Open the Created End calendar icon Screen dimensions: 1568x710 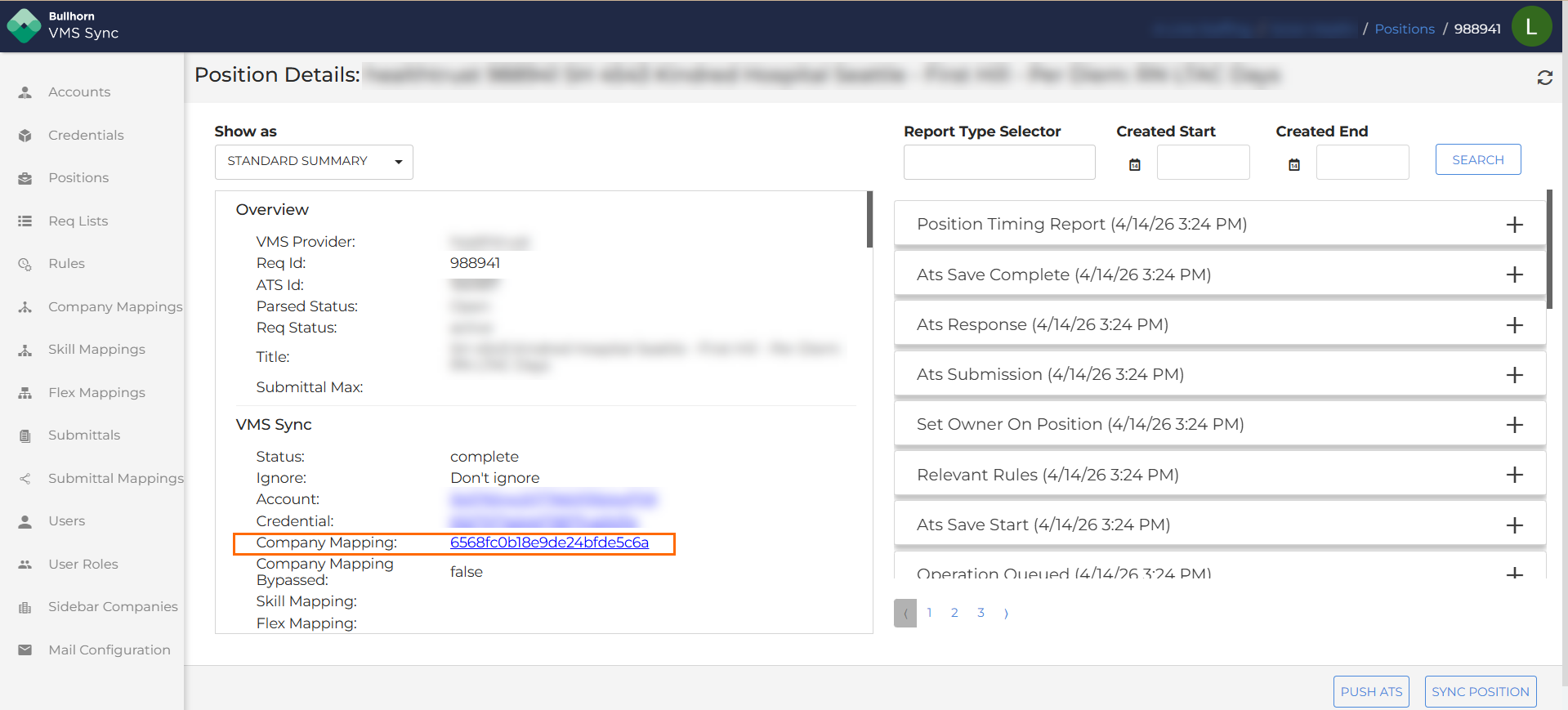(x=1293, y=165)
